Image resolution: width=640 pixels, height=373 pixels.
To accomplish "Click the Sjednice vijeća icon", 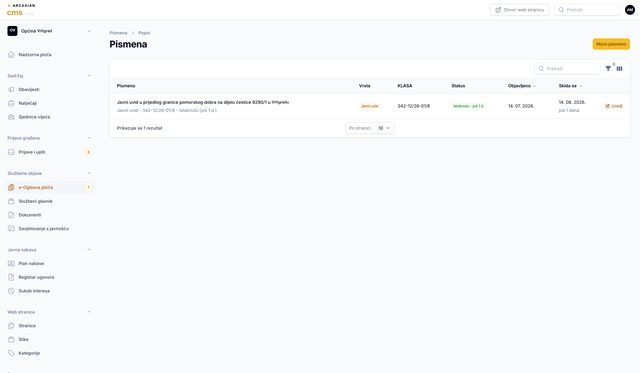I will click(x=11, y=117).
